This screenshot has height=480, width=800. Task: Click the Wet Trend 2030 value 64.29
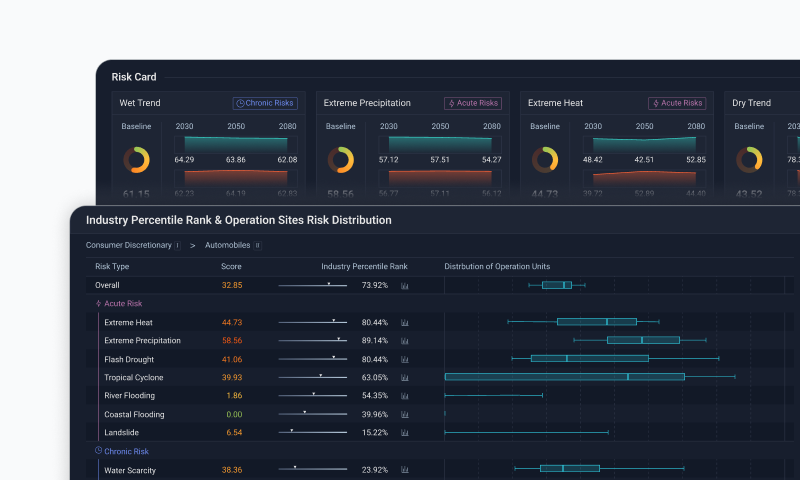[184, 160]
